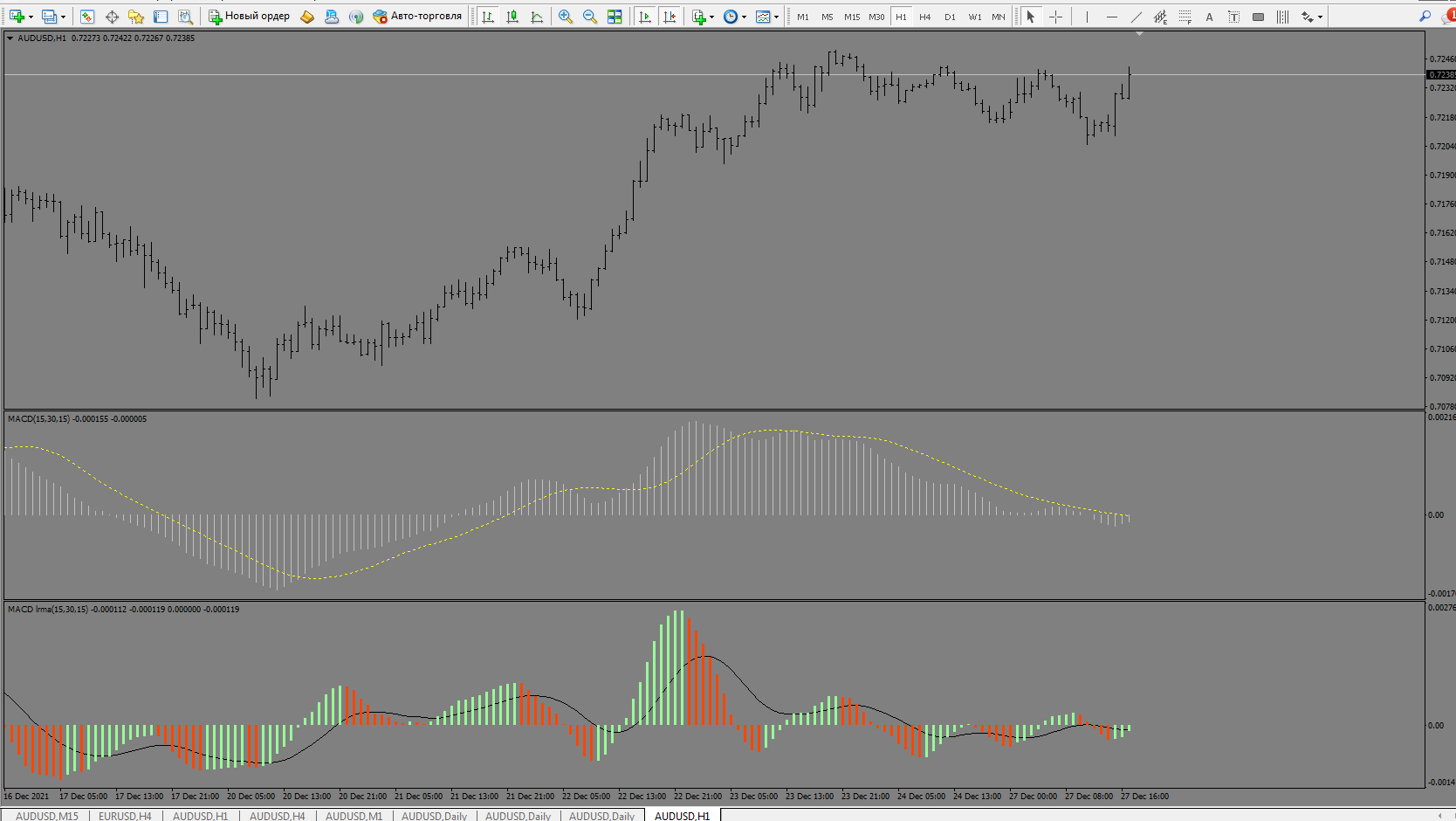The width and height of the screenshot is (1456, 821).
Task: Open the Periods clock icon
Action: tap(731, 17)
